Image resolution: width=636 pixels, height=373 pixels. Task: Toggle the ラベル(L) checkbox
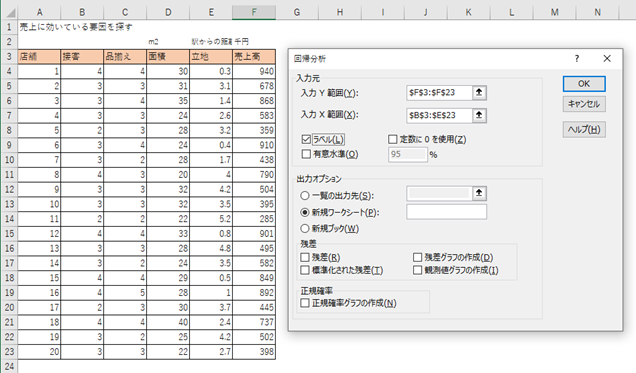(x=306, y=139)
